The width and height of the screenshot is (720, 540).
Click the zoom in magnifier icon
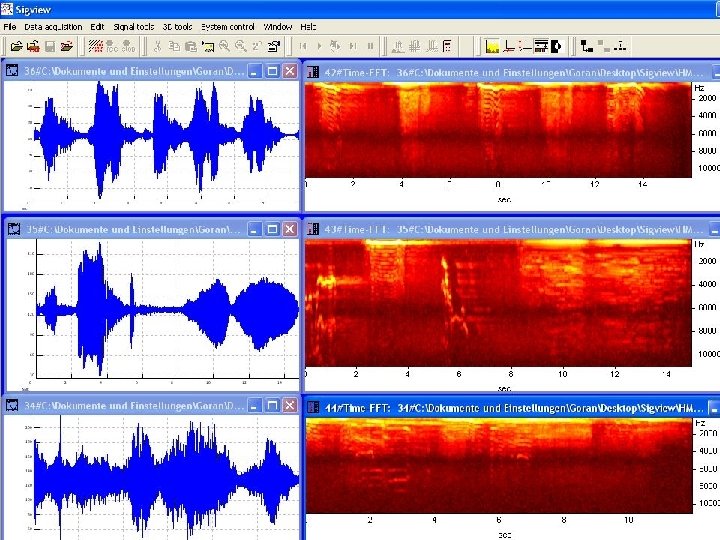pyautogui.click(x=224, y=46)
